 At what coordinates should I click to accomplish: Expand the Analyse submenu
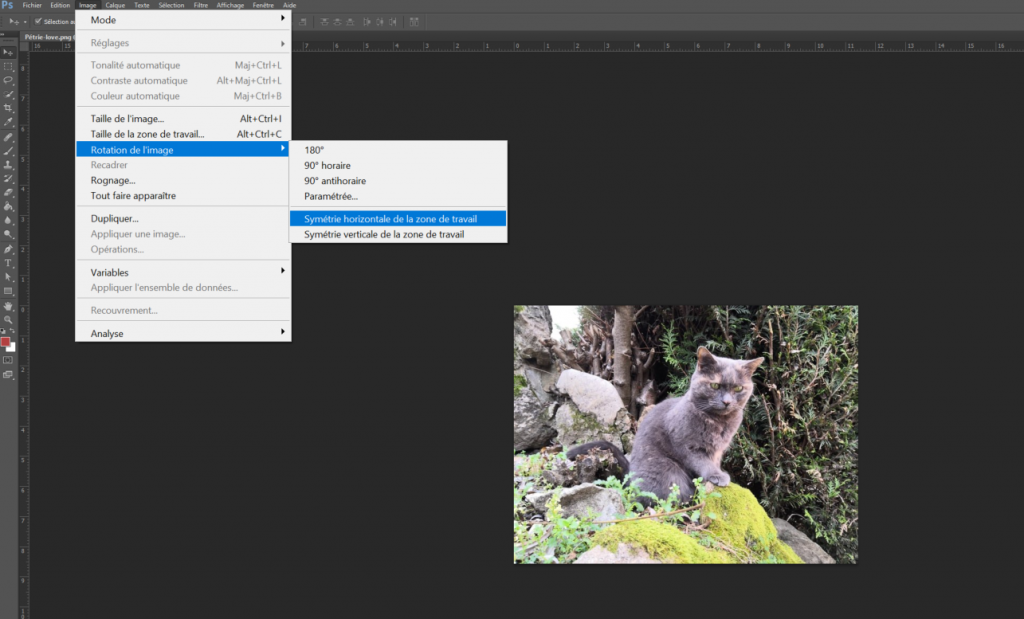184,333
